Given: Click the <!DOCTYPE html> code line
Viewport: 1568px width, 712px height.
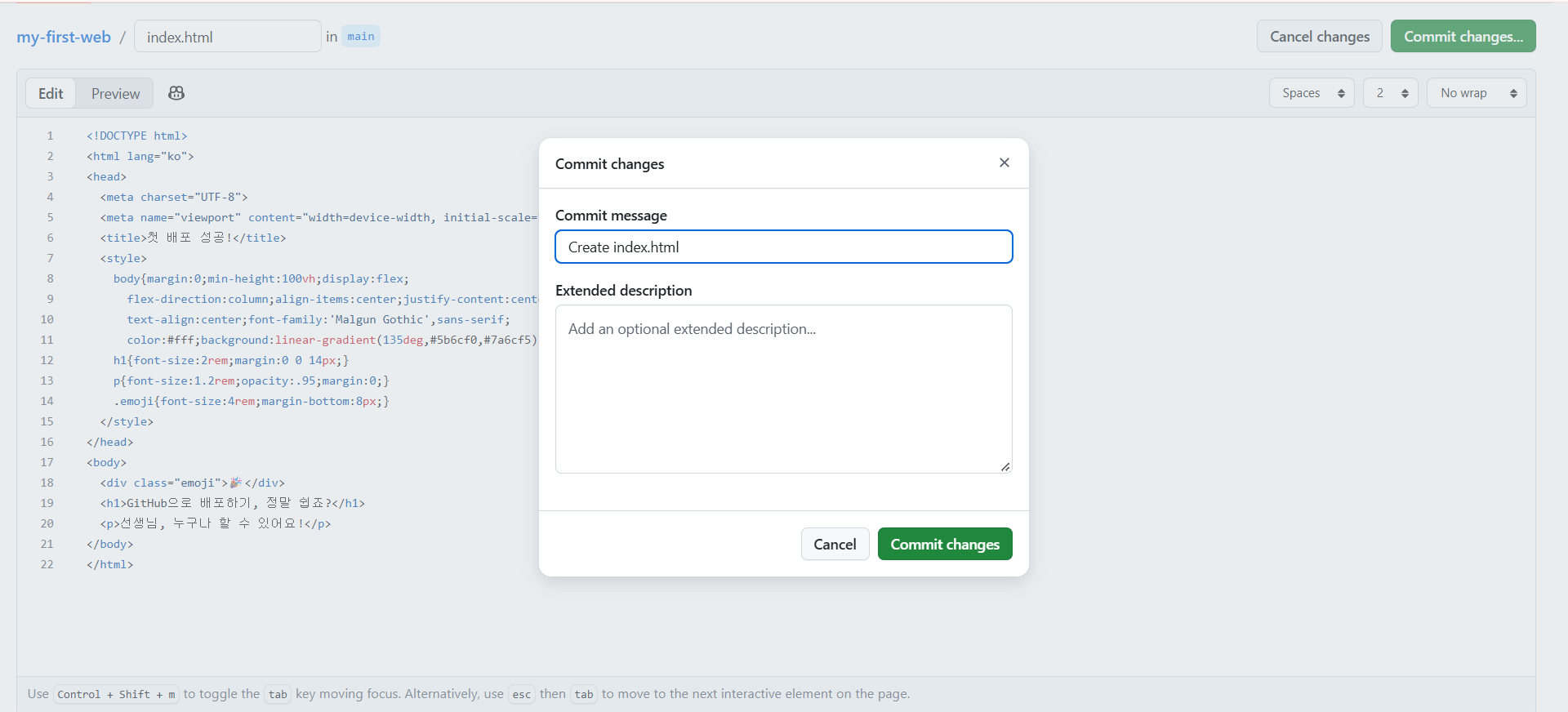Looking at the screenshot, I should point(137,136).
